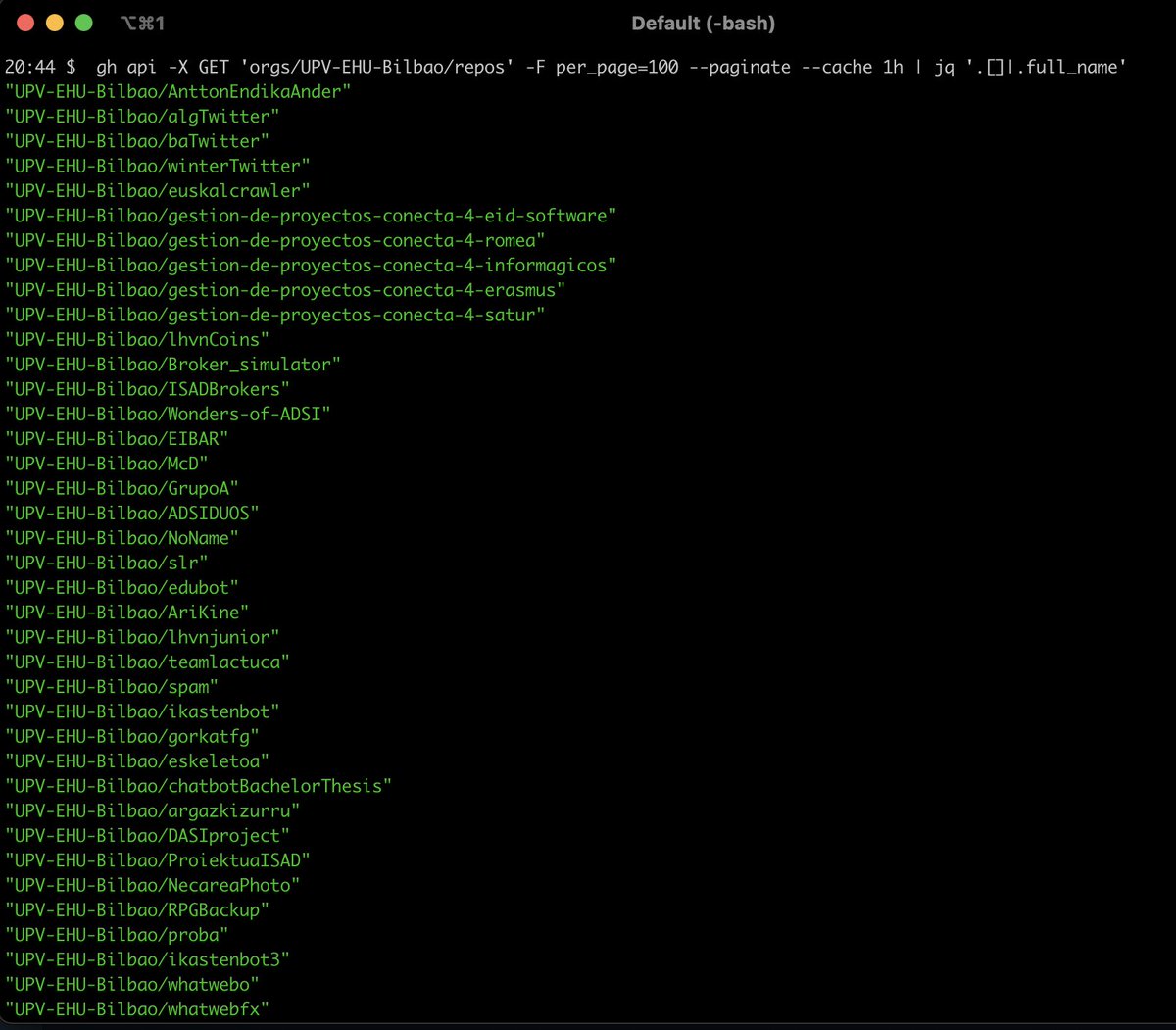1176x1030 pixels.
Task: Select the "UPV-EHU-Bilbao/teamlactuca" line
Action: tap(147, 662)
